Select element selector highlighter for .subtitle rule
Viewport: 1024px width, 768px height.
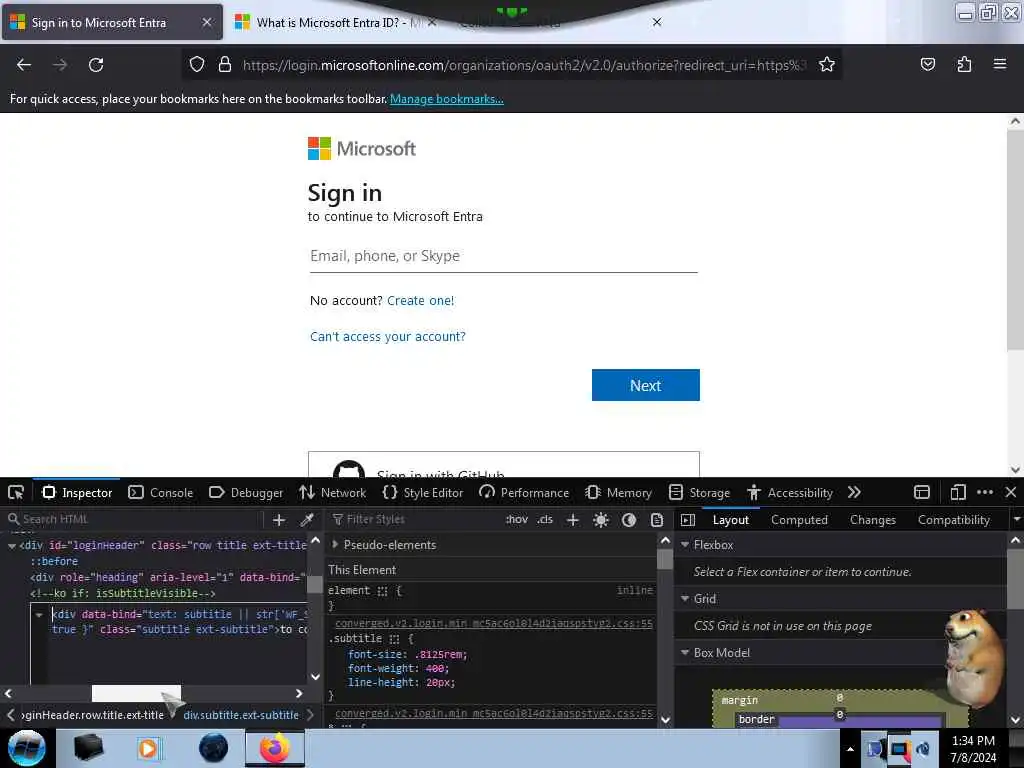(394, 639)
